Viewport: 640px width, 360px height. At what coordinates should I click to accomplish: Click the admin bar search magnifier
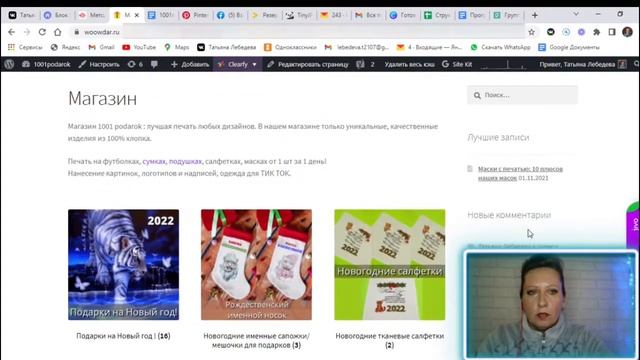pos(636,64)
